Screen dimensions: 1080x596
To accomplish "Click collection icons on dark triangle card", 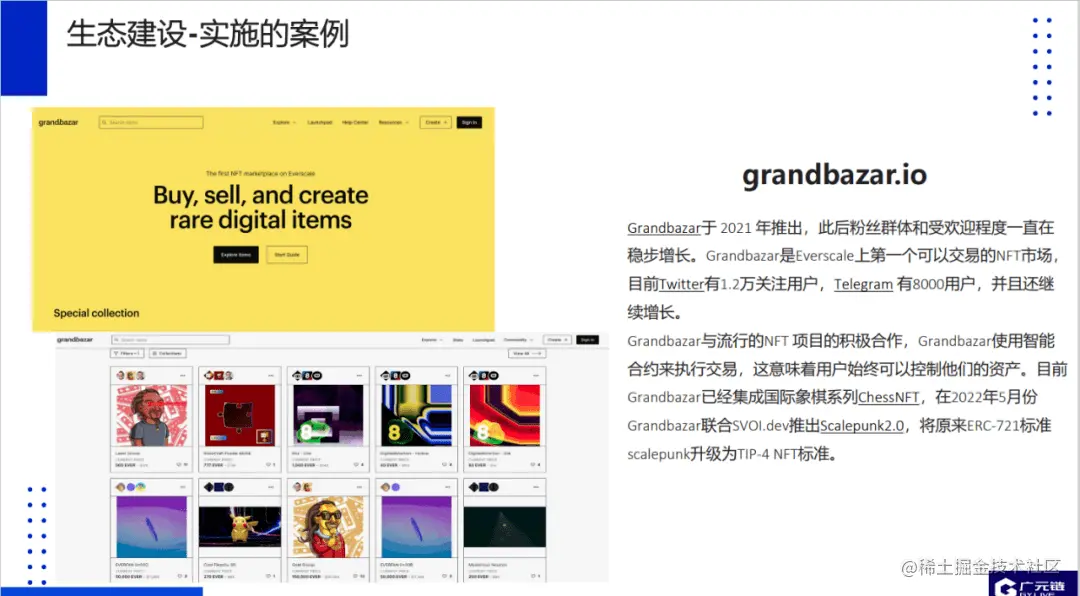I will point(483,487).
